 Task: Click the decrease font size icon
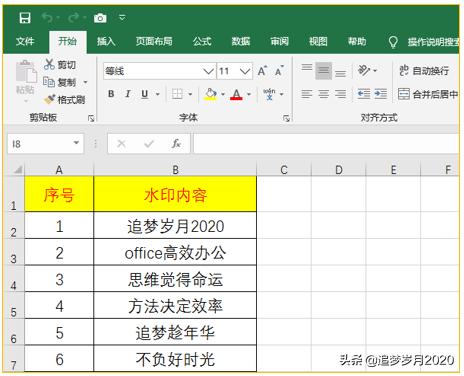click(279, 71)
